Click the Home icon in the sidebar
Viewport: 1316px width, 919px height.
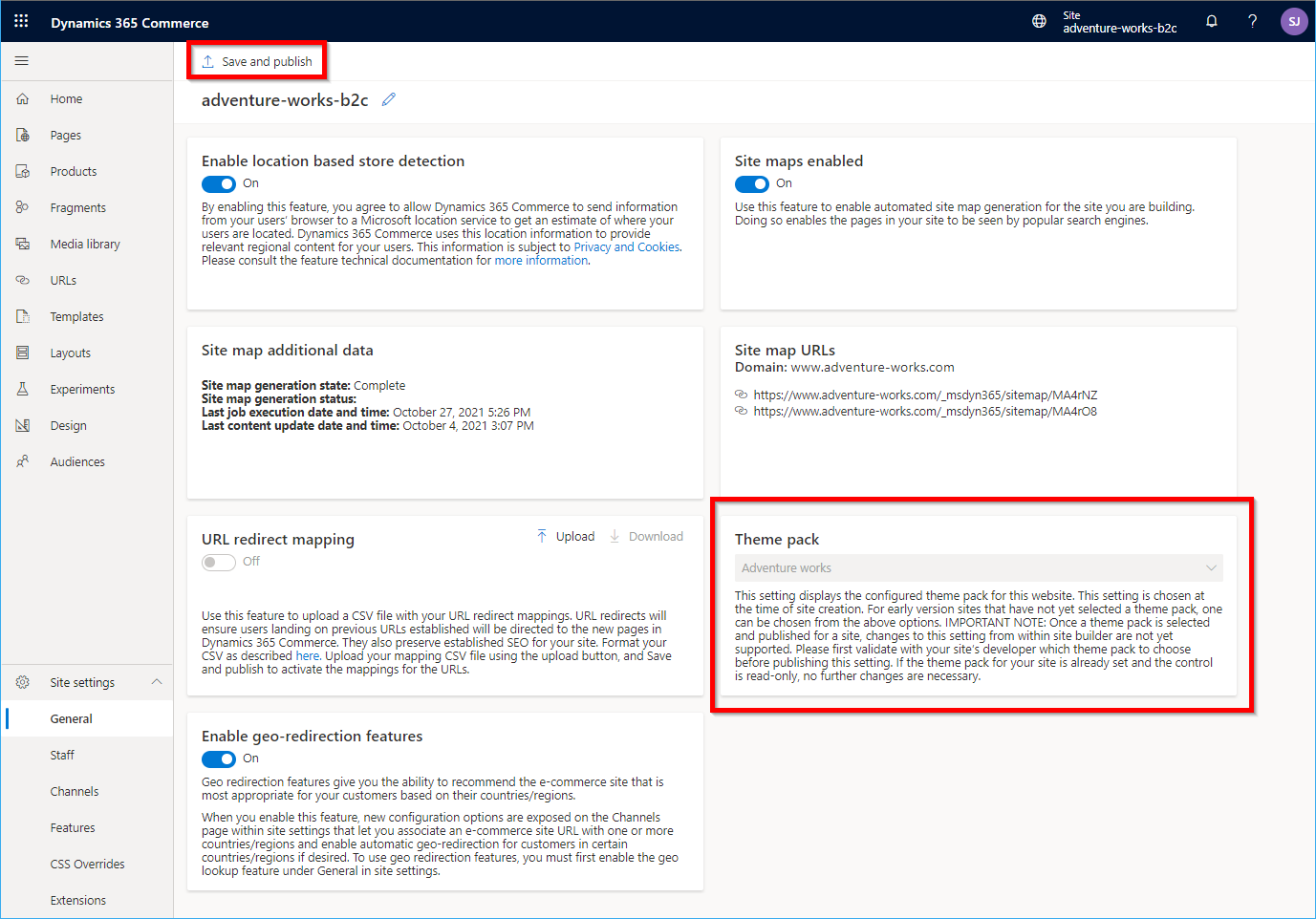coord(23,99)
